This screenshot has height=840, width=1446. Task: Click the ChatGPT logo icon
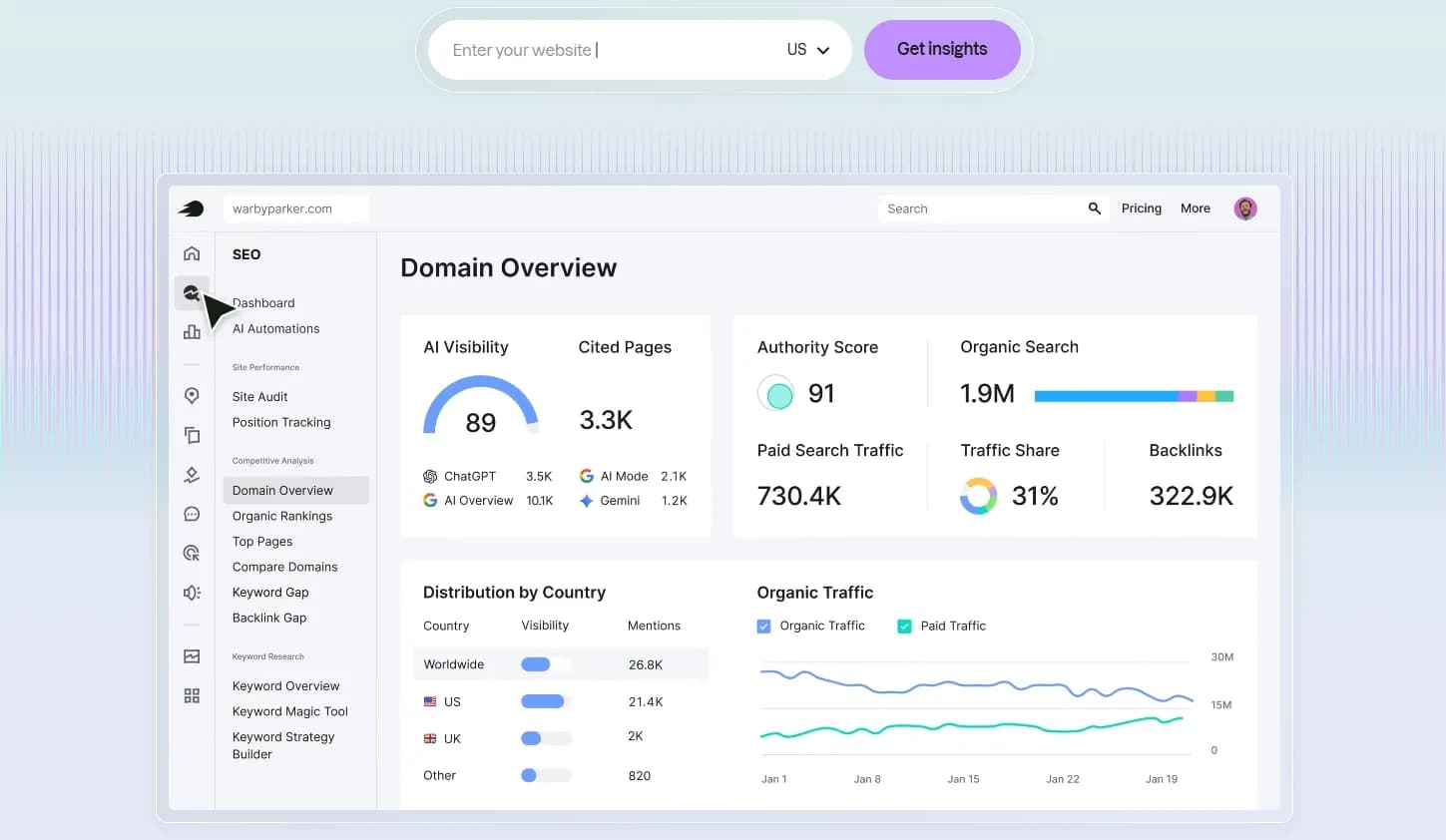430,476
